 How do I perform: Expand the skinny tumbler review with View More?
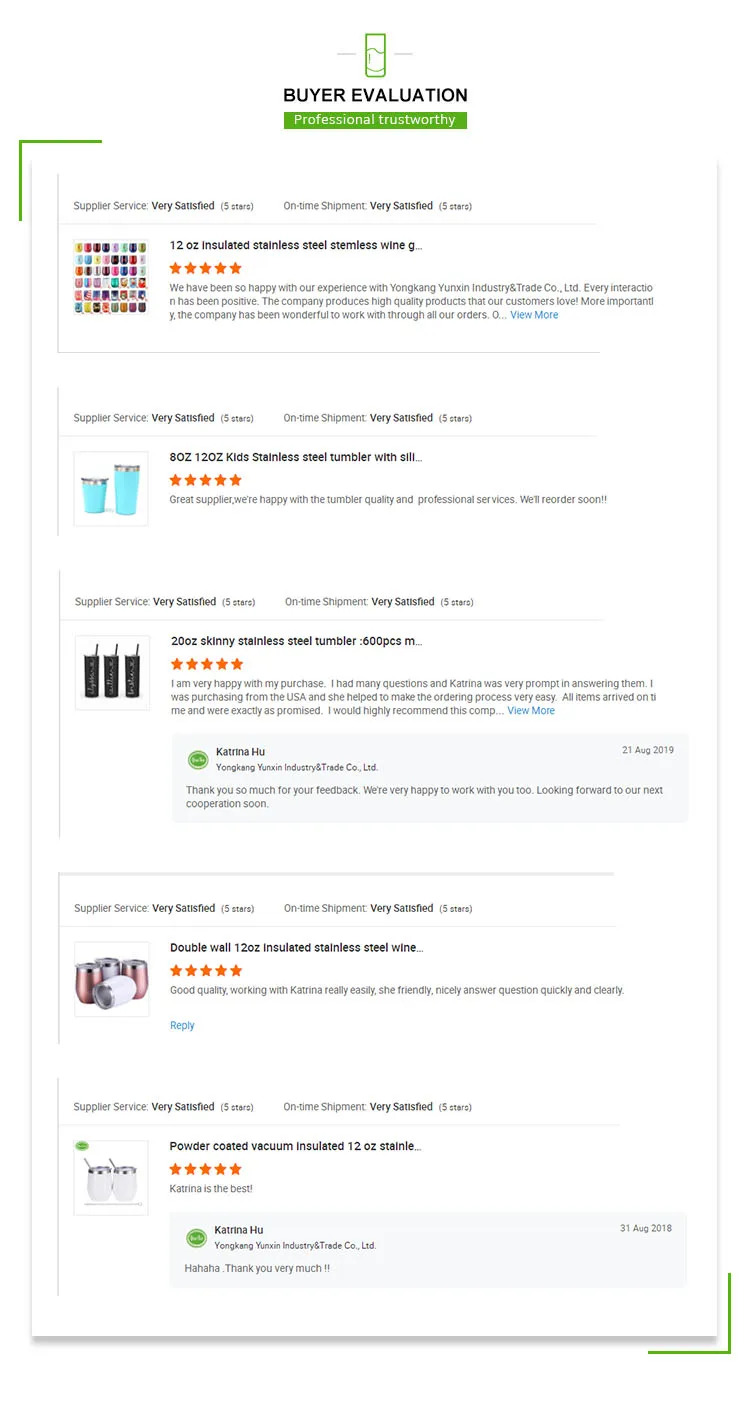point(531,711)
